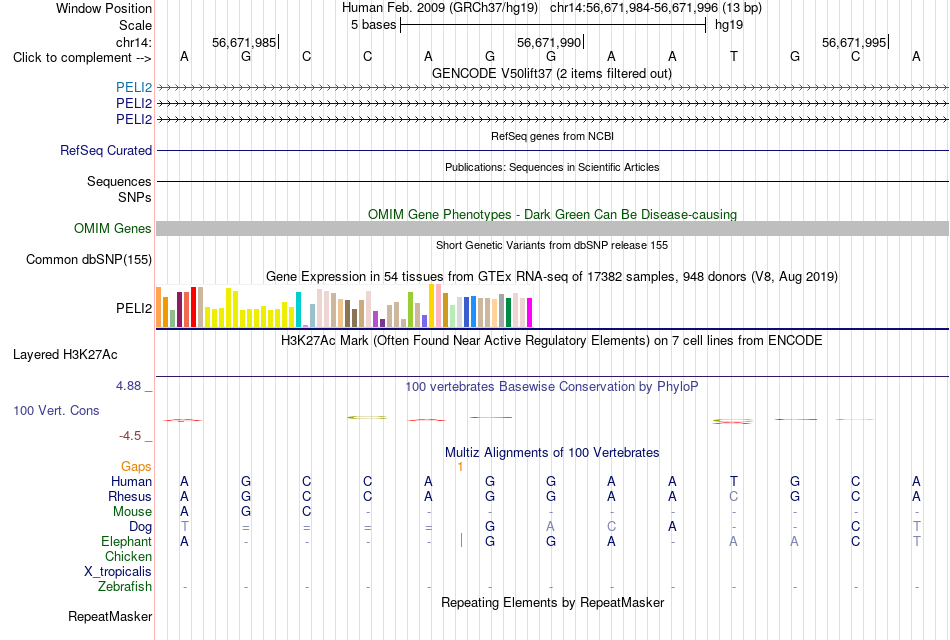Viewport: 950px width, 640px height.
Task: Click the T base in the chr14 sequence row
Action: pos(734,57)
